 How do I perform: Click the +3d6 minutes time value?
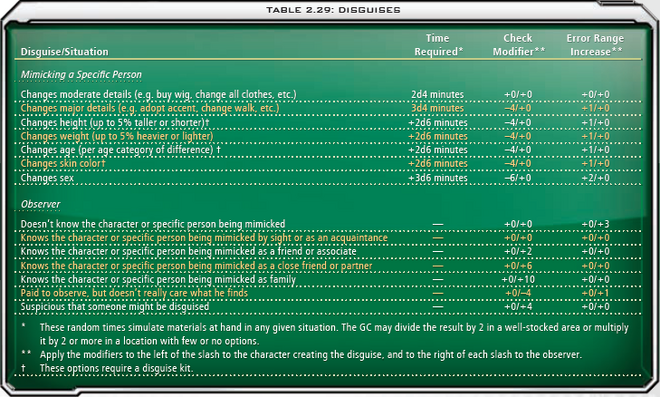point(438,178)
